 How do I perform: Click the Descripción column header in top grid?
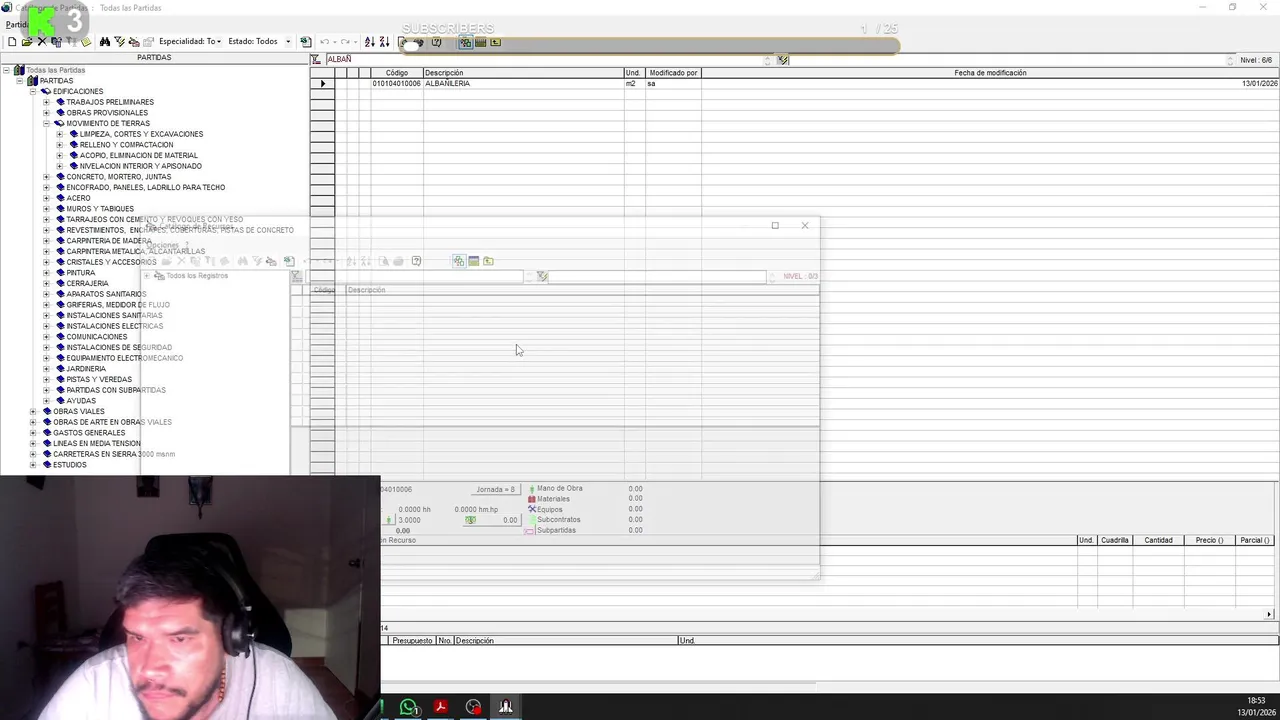(523, 73)
